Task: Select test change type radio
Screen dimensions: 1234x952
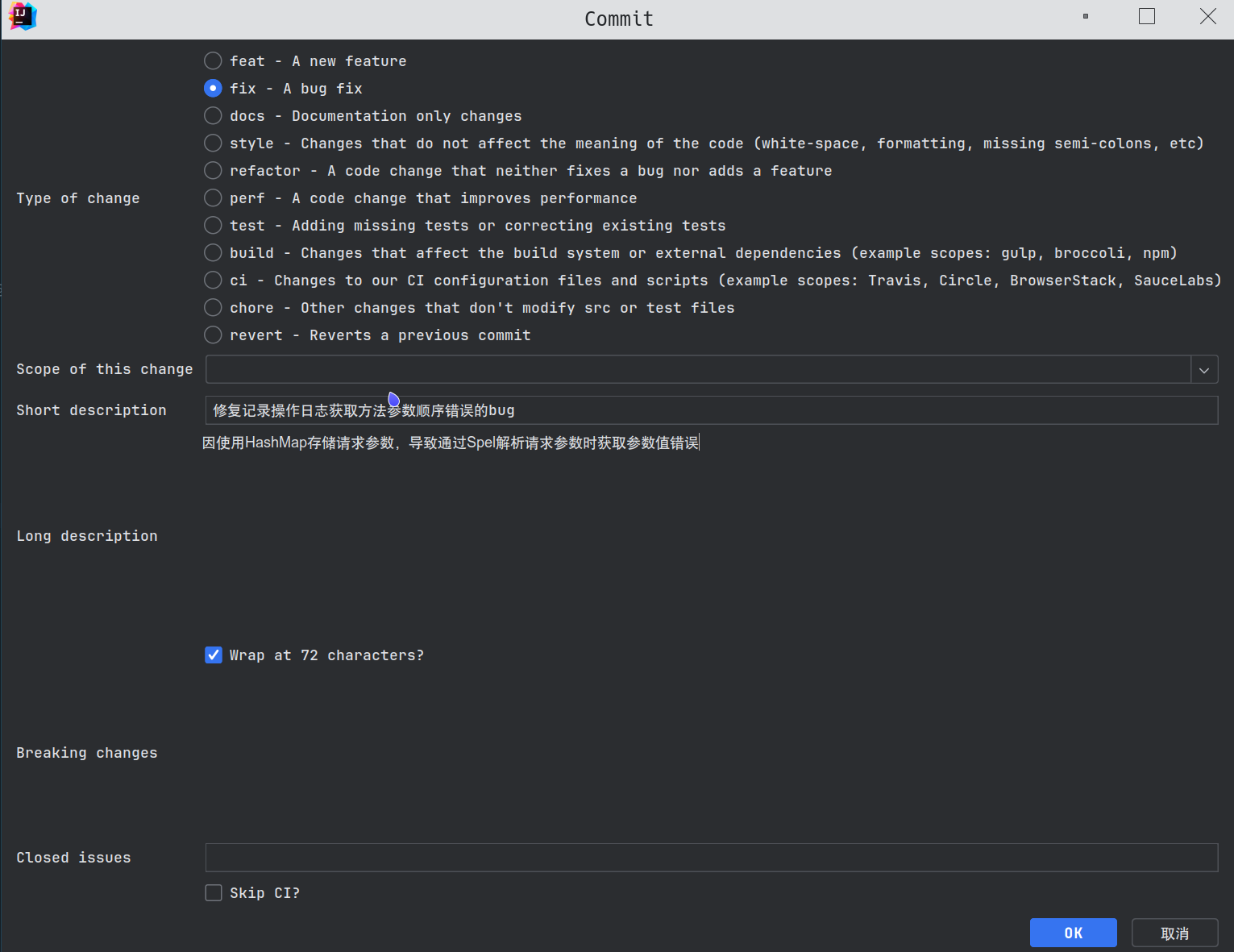Action: point(213,226)
